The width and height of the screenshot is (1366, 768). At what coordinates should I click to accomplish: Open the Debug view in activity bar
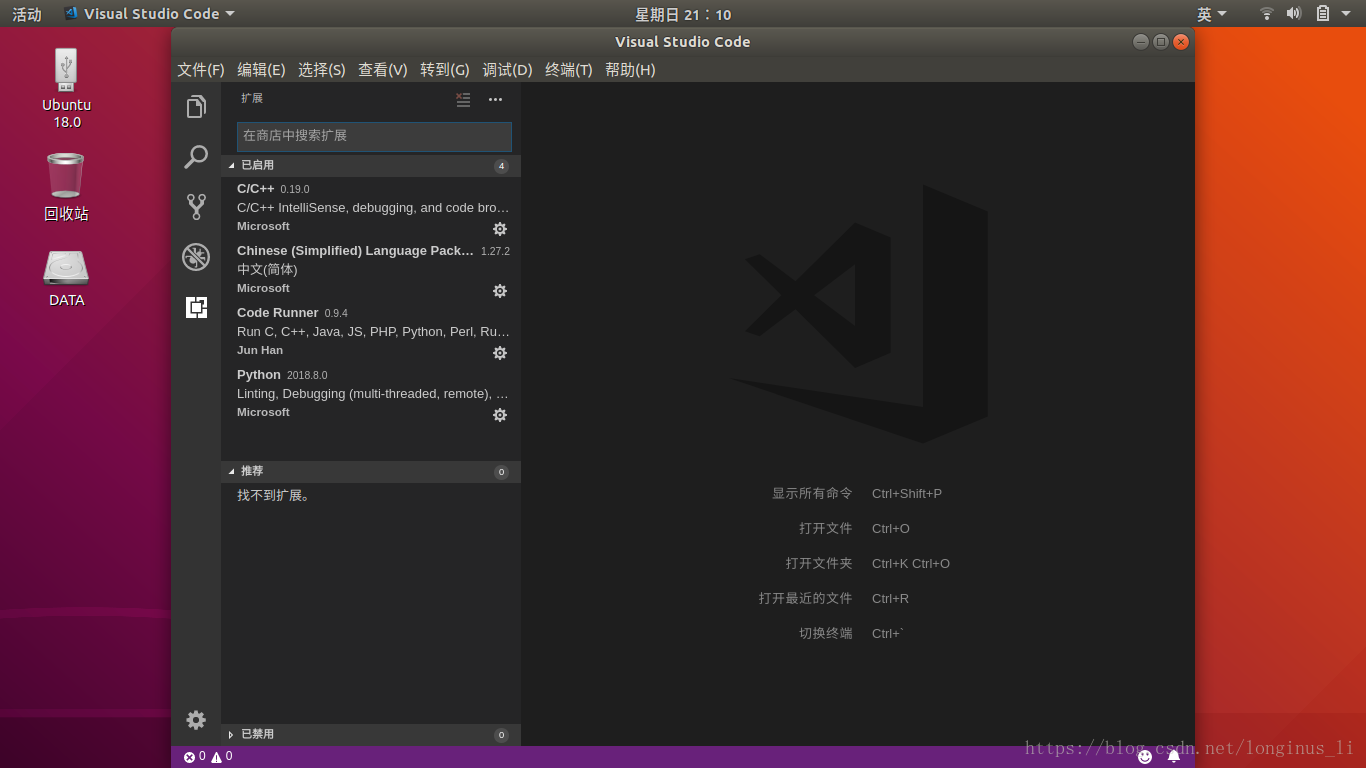(196, 257)
